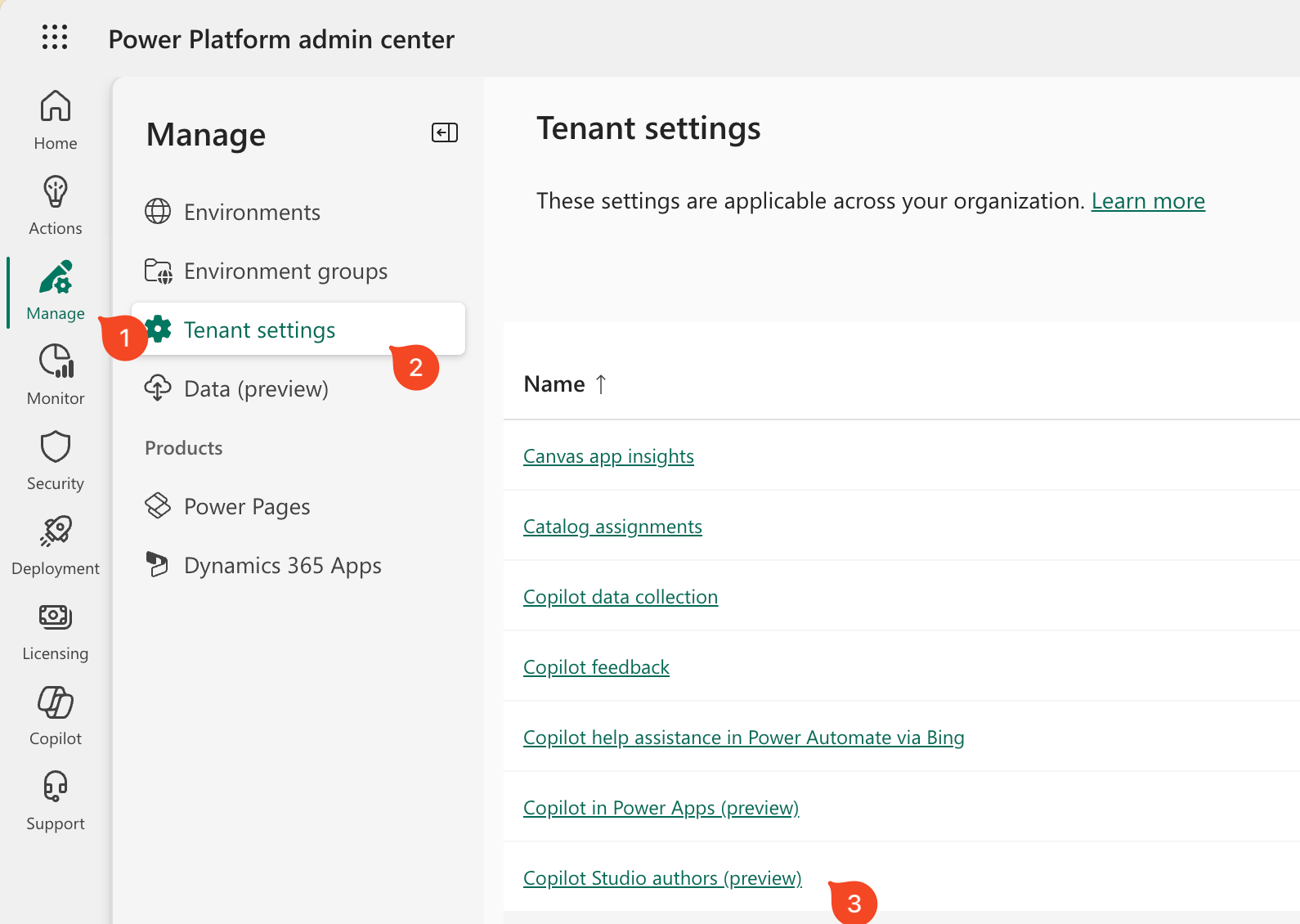The image size is (1300, 924).
Task: Select Data (preview) menu item
Action: pyautogui.click(x=256, y=389)
